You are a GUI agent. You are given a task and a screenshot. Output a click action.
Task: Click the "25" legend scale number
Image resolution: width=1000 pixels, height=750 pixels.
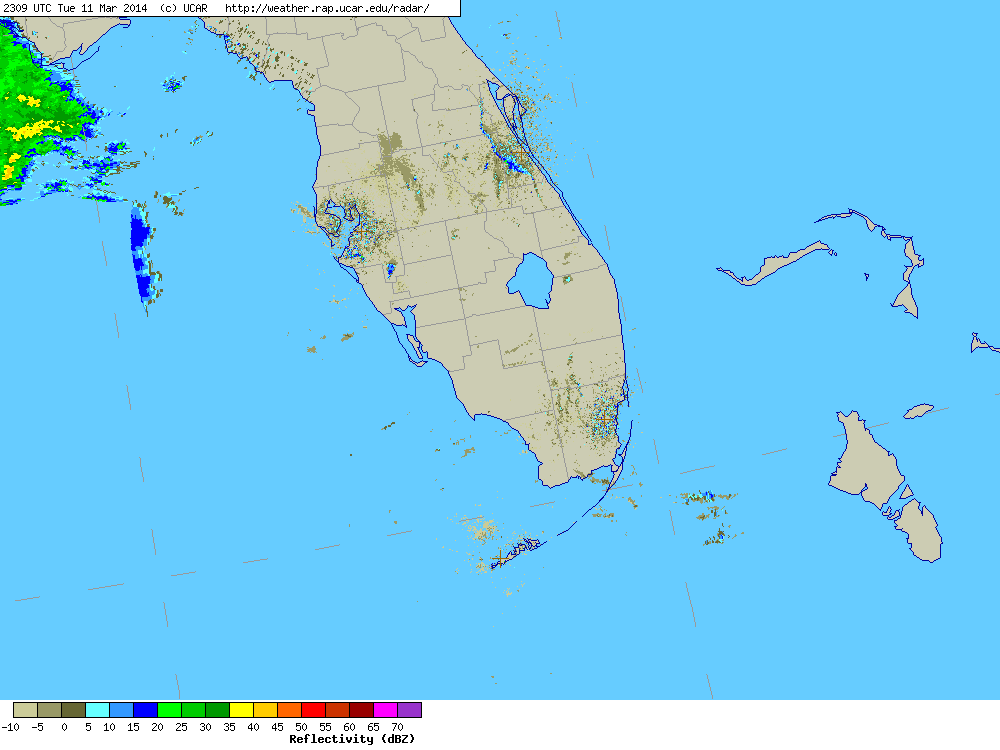[181, 727]
